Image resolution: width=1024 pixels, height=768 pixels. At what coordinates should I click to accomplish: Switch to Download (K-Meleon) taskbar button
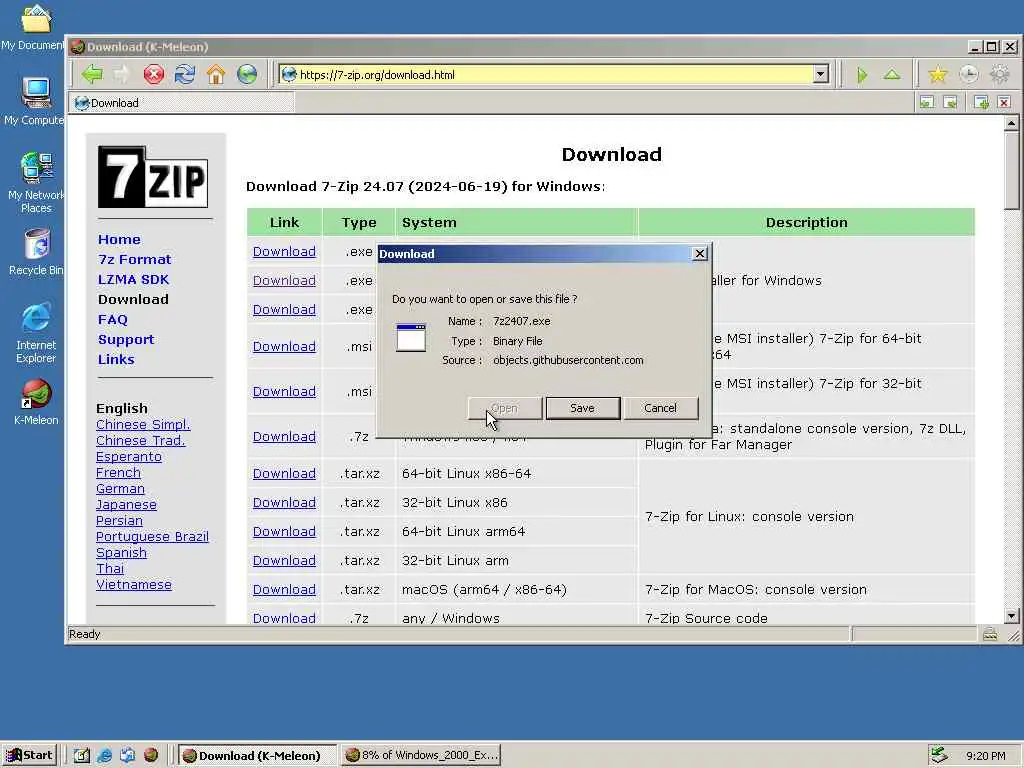click(257, 756)
